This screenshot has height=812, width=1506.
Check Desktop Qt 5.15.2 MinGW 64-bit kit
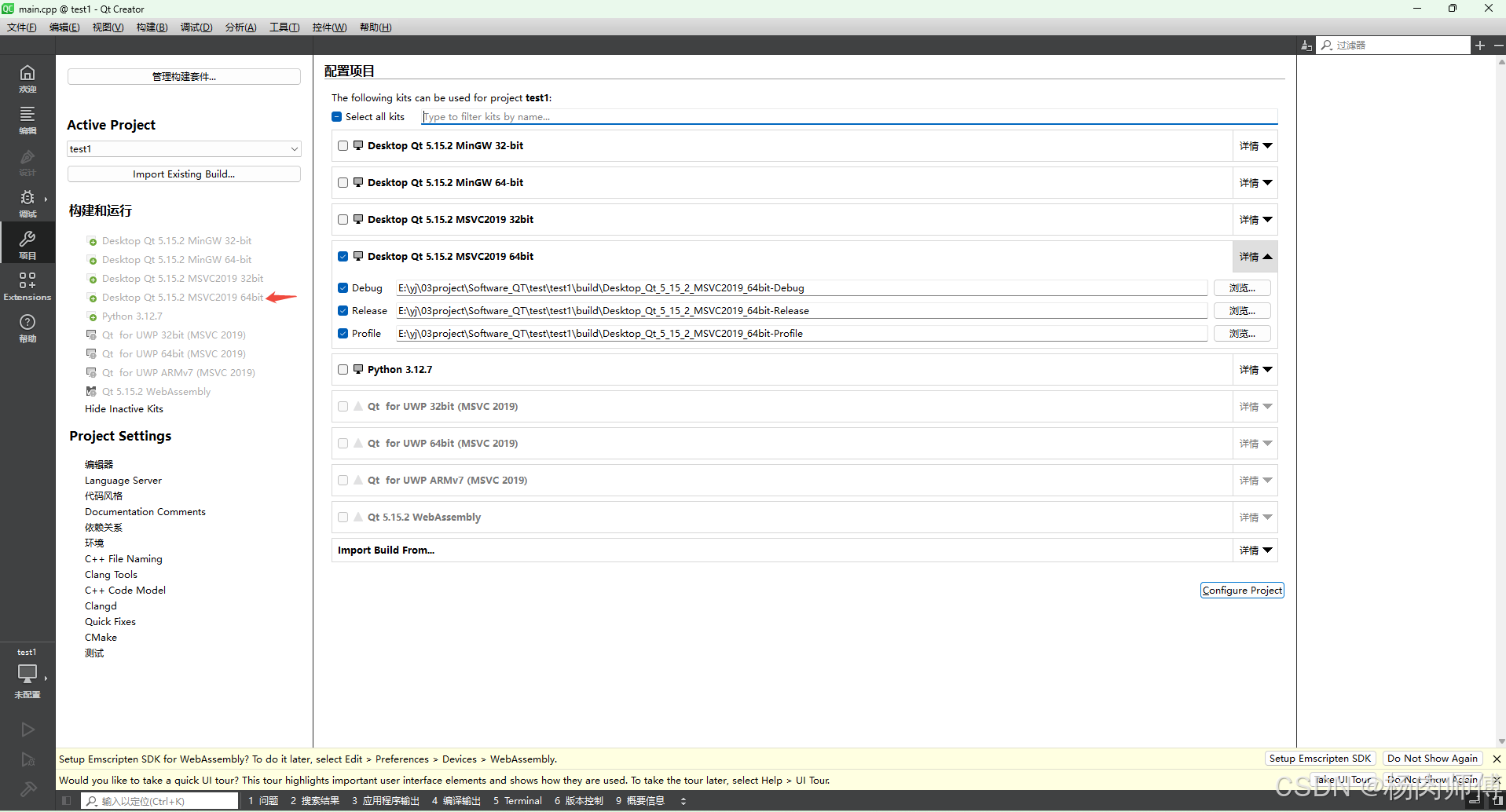(343, 182)
